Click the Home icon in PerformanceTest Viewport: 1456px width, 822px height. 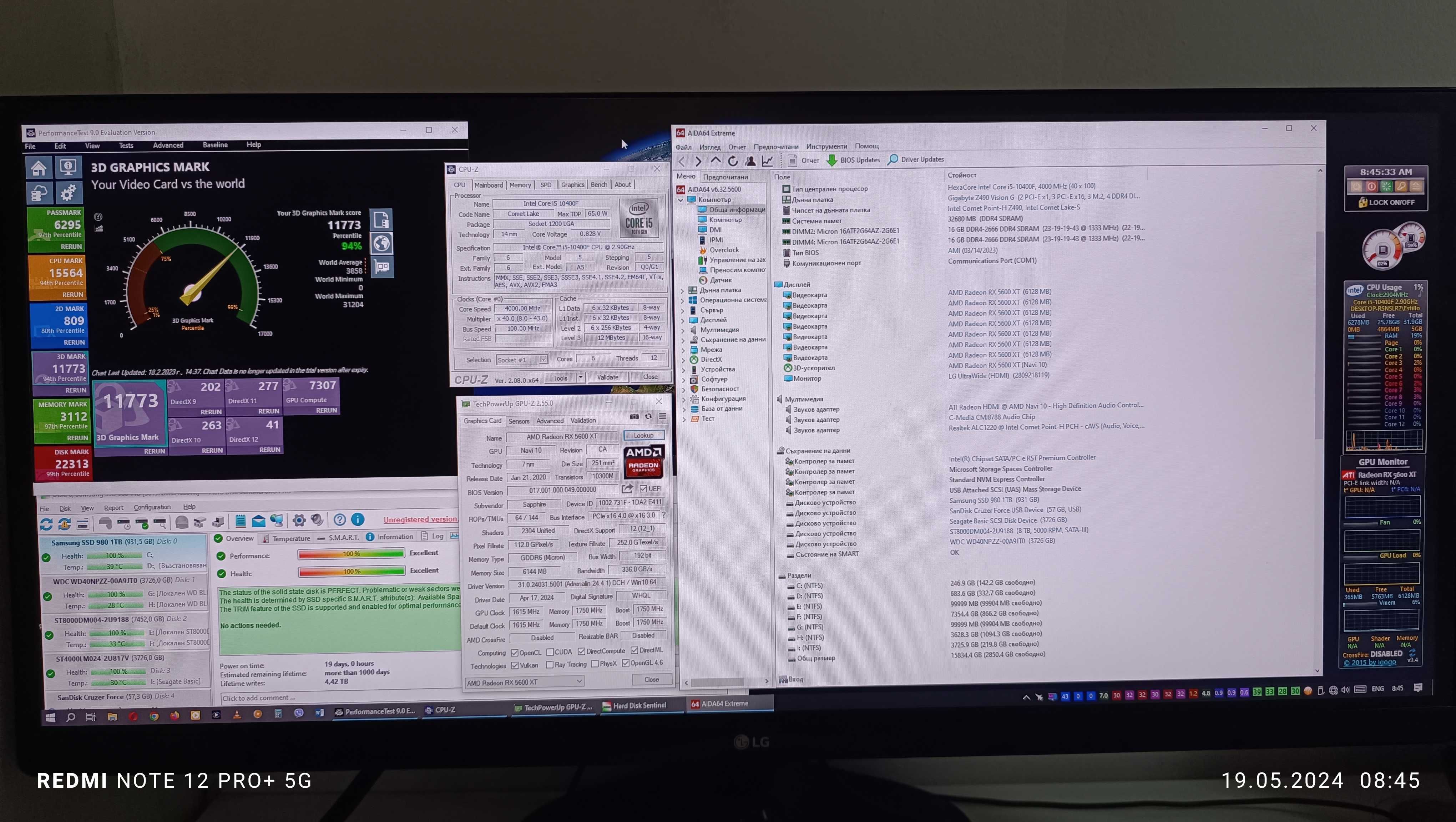coord(39,168)
